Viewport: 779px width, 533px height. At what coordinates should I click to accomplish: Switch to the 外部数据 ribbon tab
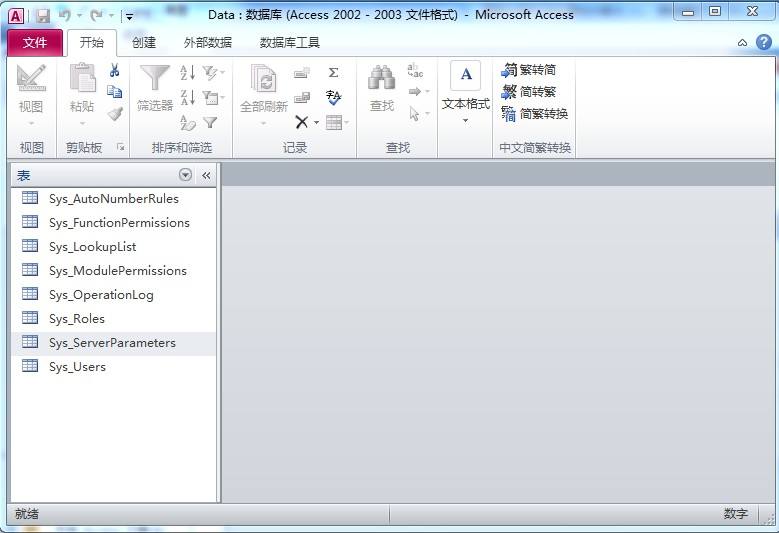pyautogui.click(x=207, y=43)
